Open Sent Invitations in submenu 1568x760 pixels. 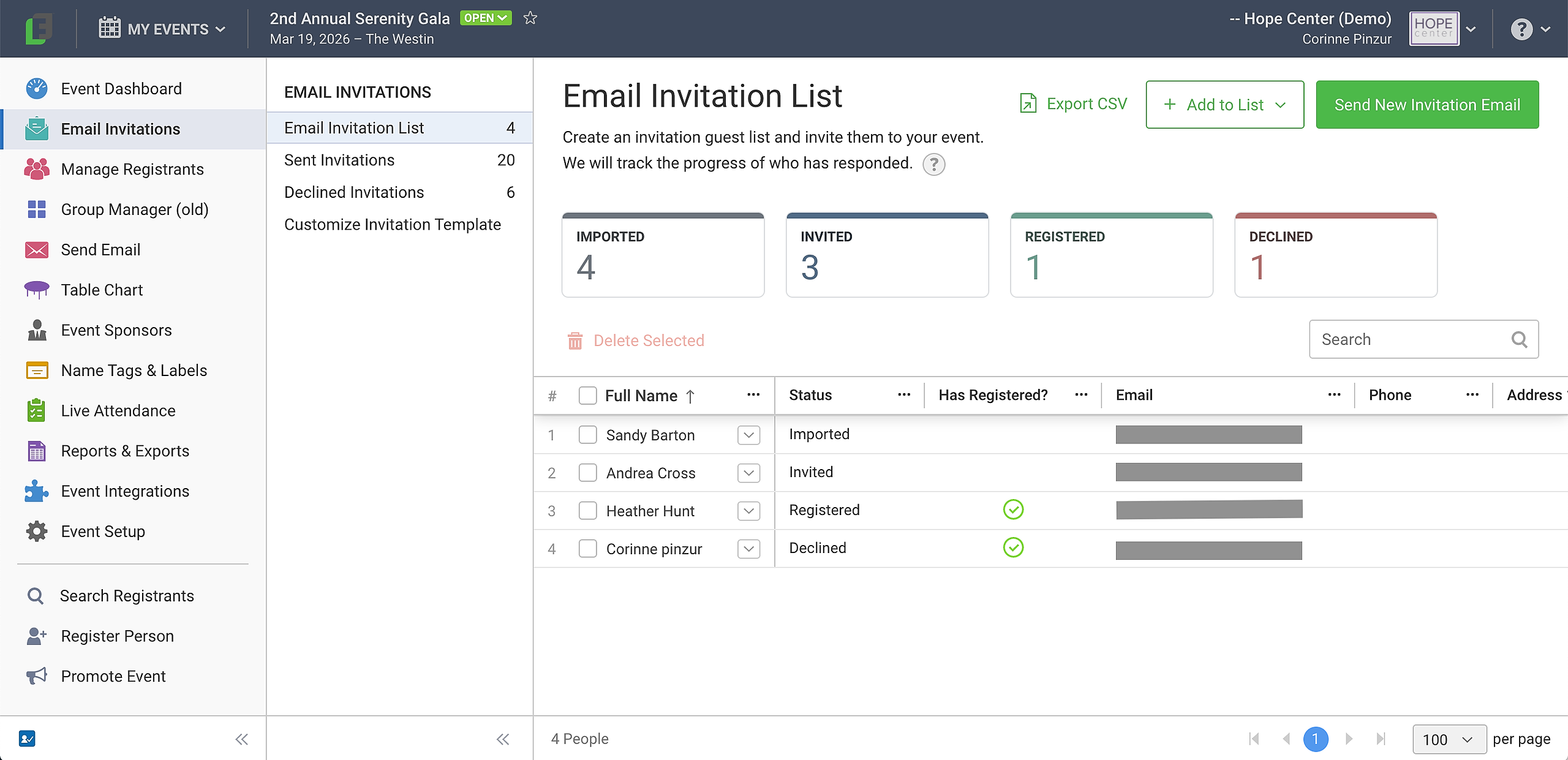(339, 160)
